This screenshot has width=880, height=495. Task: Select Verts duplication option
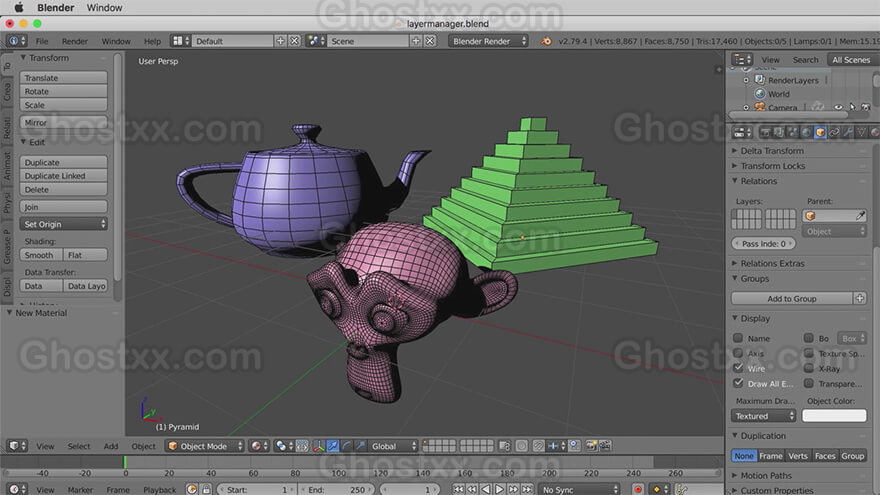[798, 456]
